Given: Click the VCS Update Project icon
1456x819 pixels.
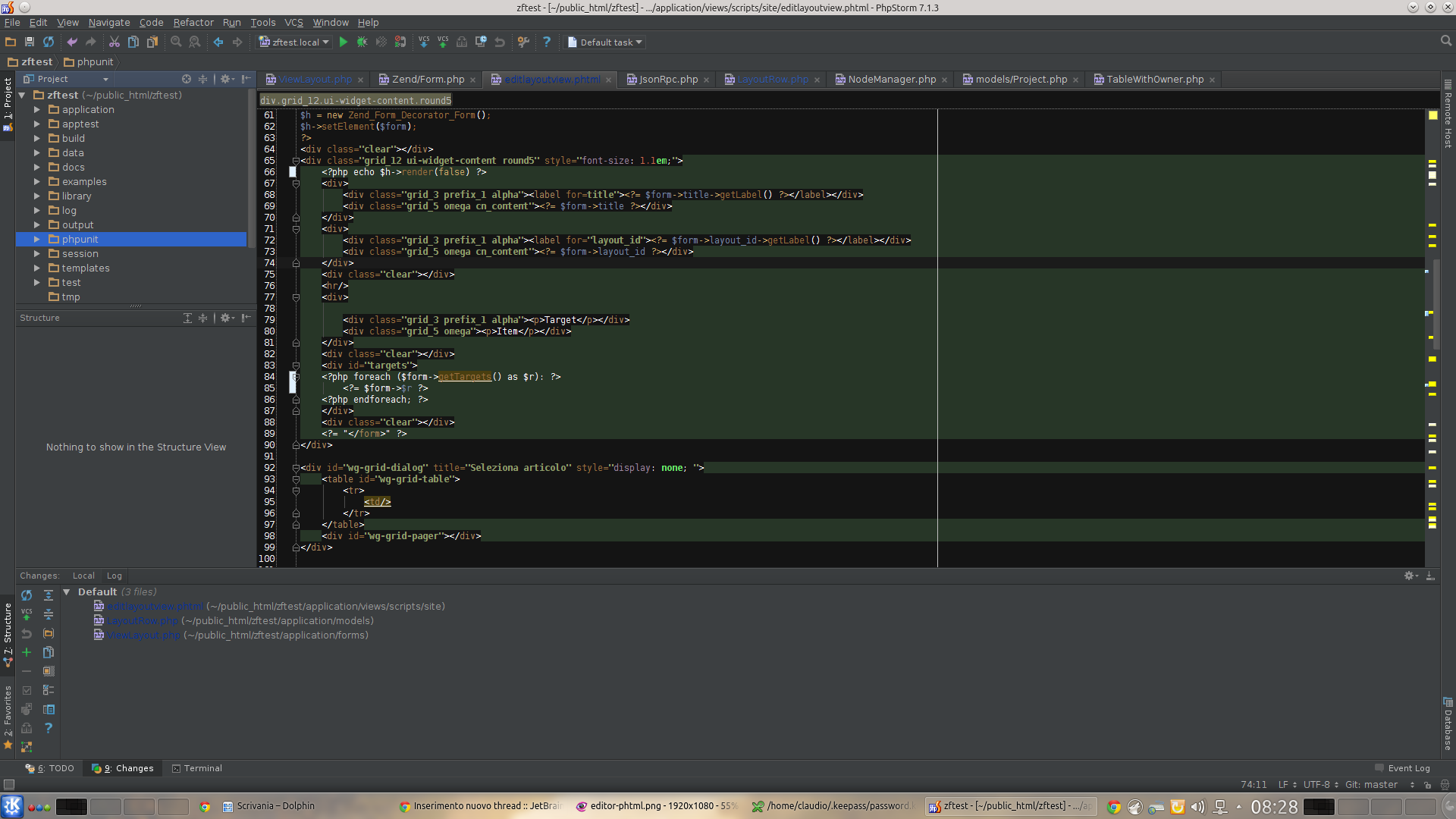Looking at the screenshot, I should pyautogui.click(x=423, y=42).
